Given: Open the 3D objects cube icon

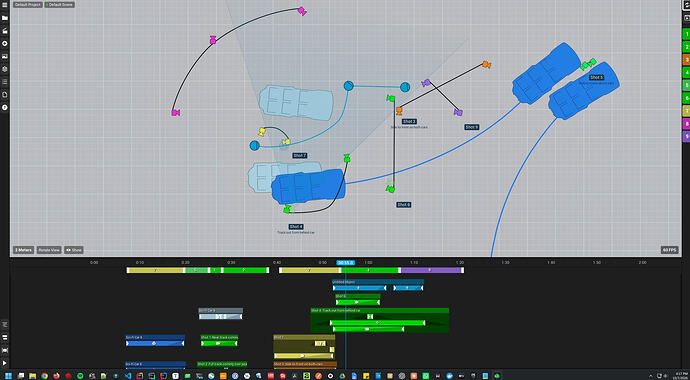Looking at the screenshot, I should click(x=5, y=69).
